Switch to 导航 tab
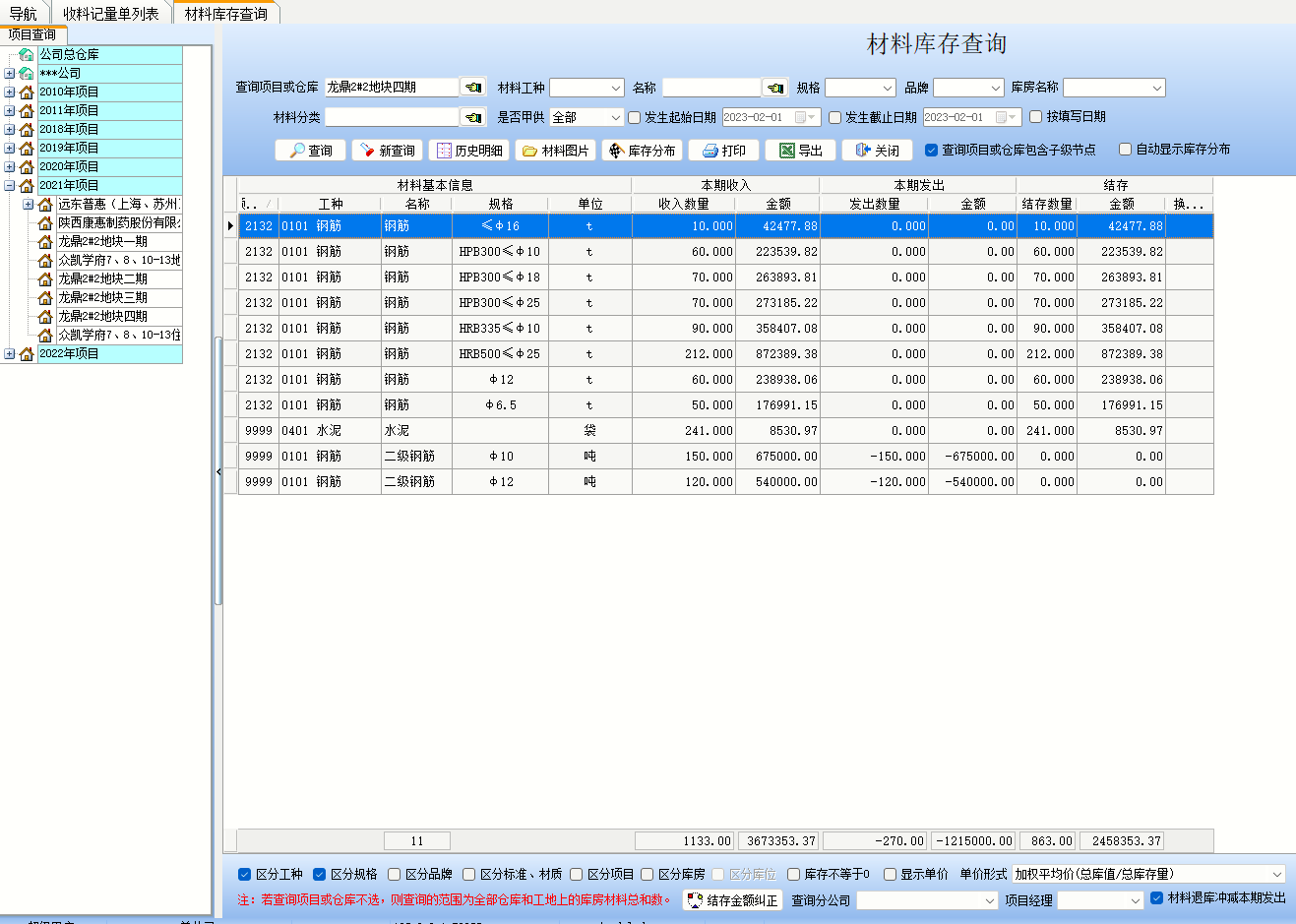Image resolution: width=1296 pixels, height=924 pixels. coord(23,14)
